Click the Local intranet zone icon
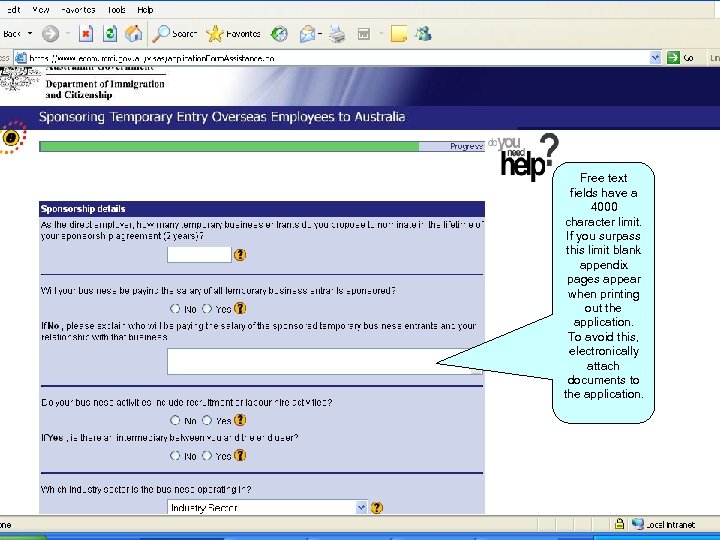This screenshot has width=720, height=540. click(637, 523)
